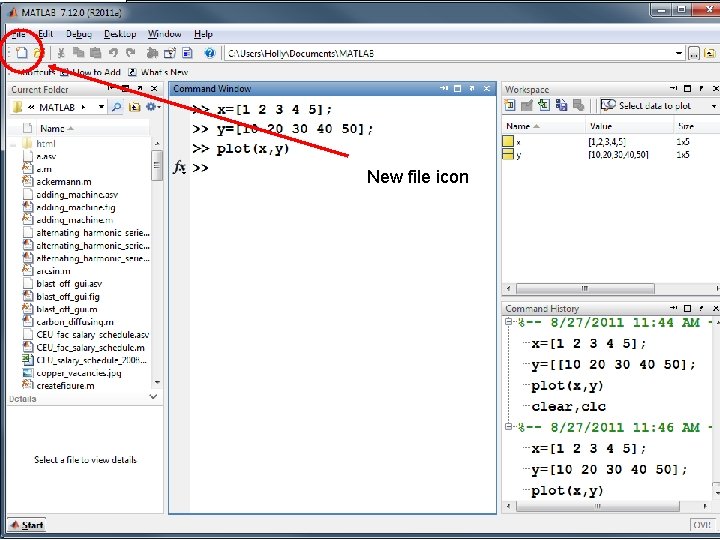This screenshot has width=720, height=540.
Task: Open the MATLAB folder breadcrumb dropdown arrow
Action: [101, 107]
